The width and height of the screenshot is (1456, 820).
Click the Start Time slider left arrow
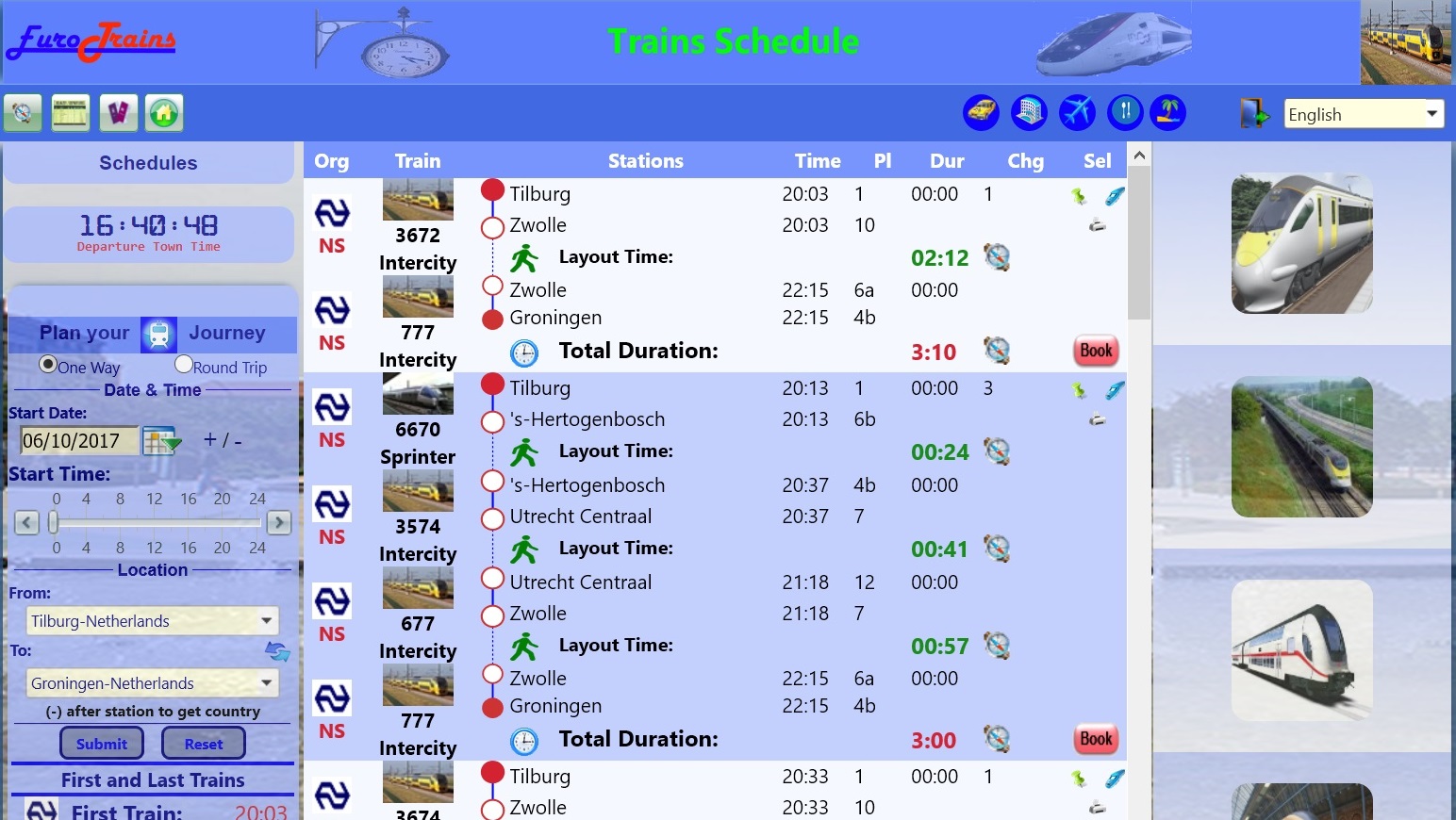point(27,522)
